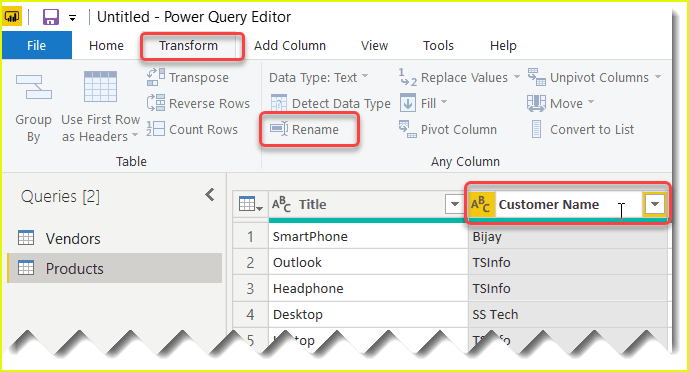Image resolution: width=689 pixels, height=372 pixels.
Task: Click the Move column icon
Action: click(536, 103)
